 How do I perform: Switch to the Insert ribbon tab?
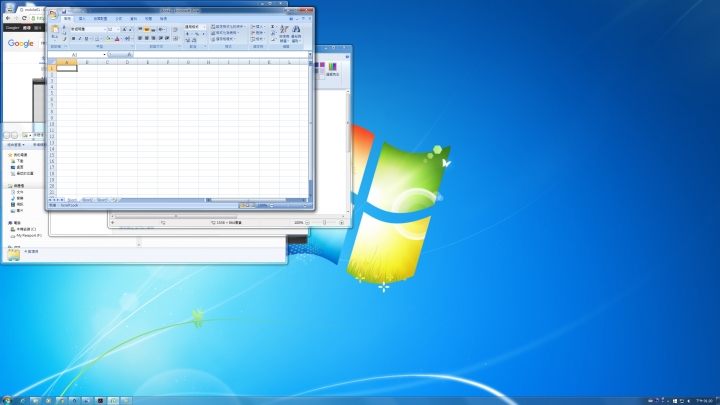82,18
